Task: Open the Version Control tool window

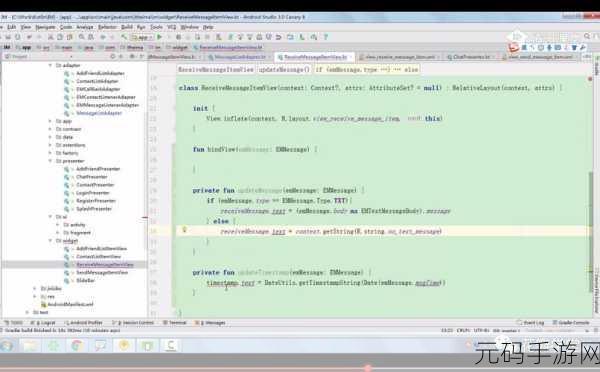Action: (133, 323)
